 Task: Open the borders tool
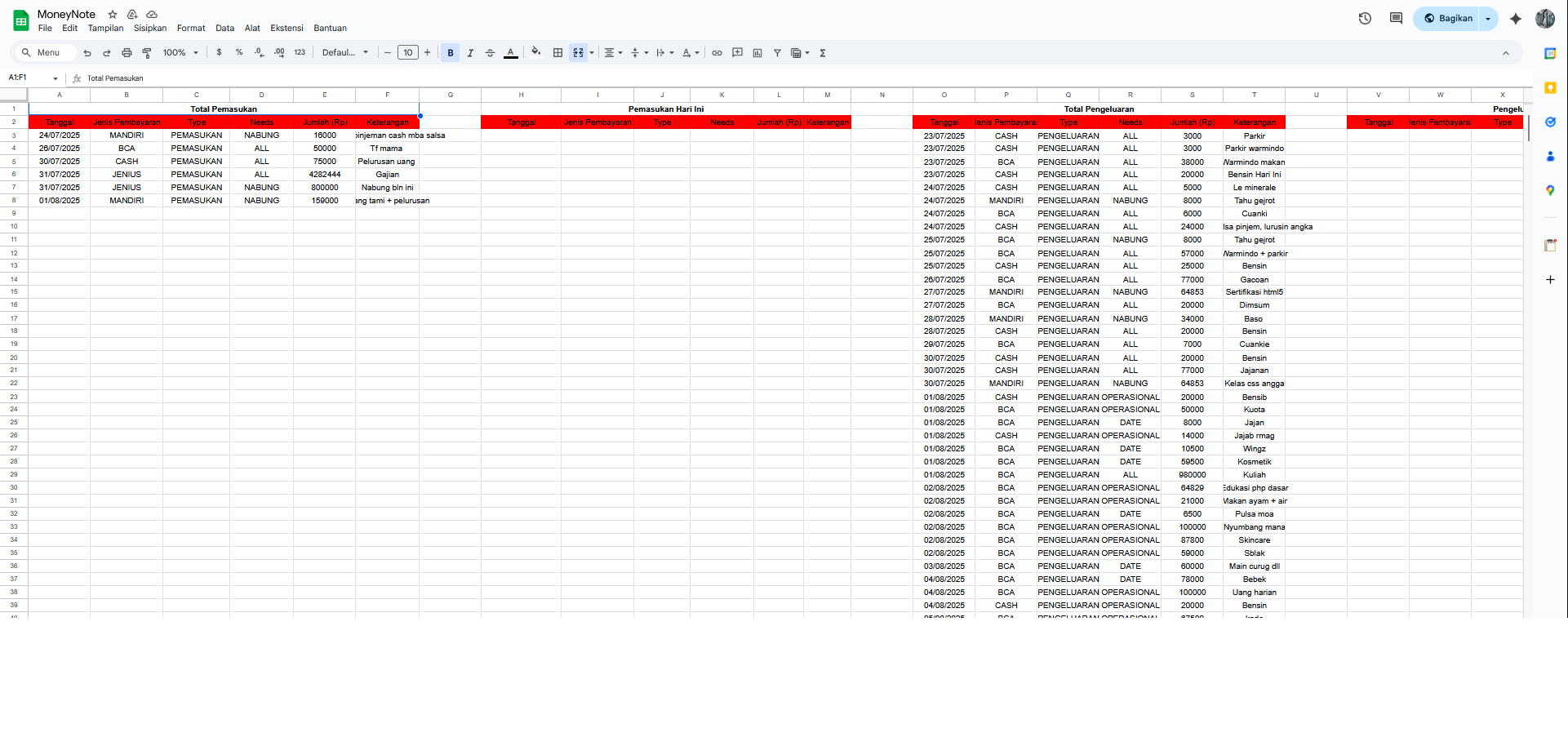click(x=557, y=53)
